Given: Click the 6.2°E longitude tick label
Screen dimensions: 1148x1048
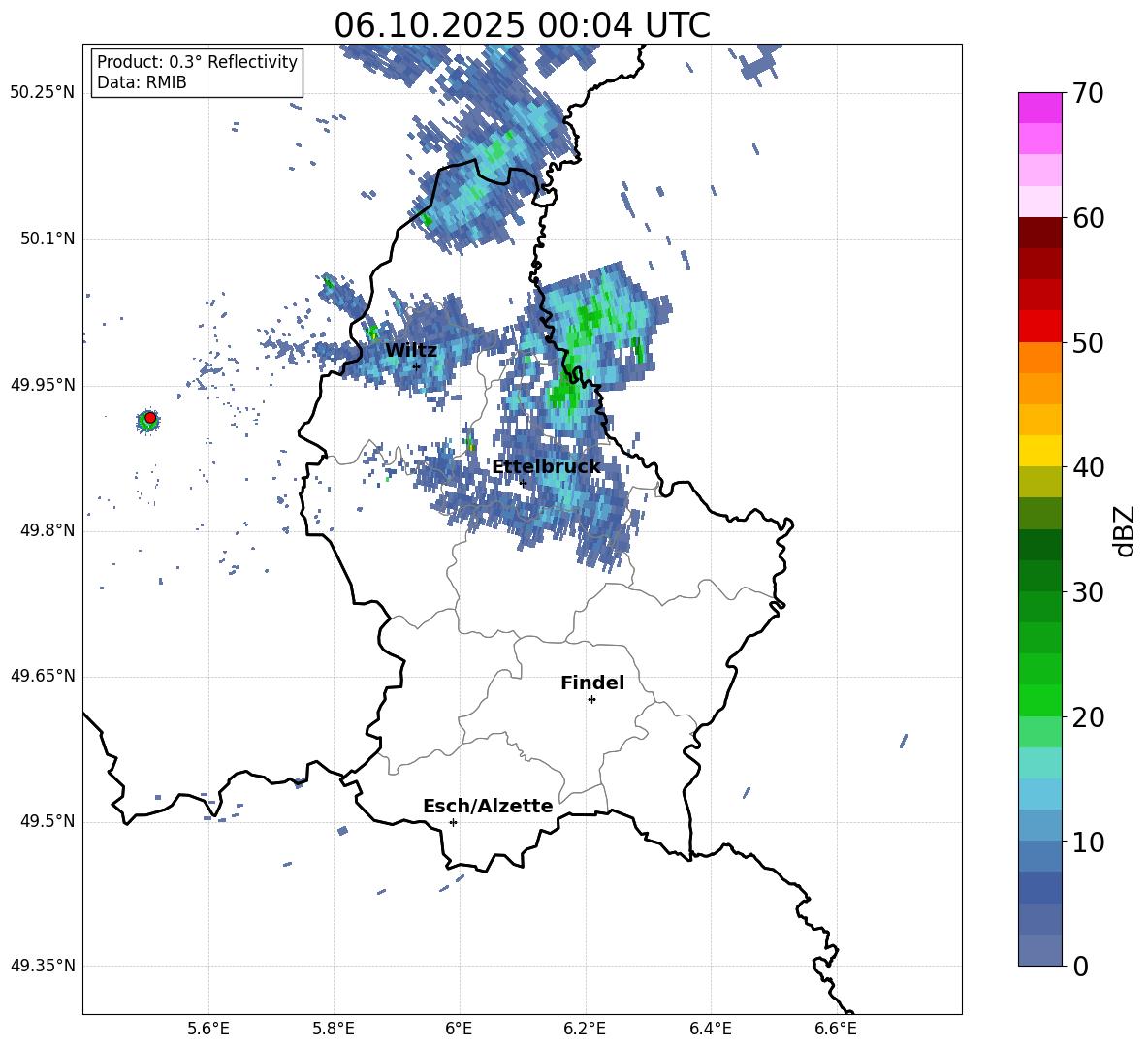Looking at the screenshot, I should point(585,1029).
